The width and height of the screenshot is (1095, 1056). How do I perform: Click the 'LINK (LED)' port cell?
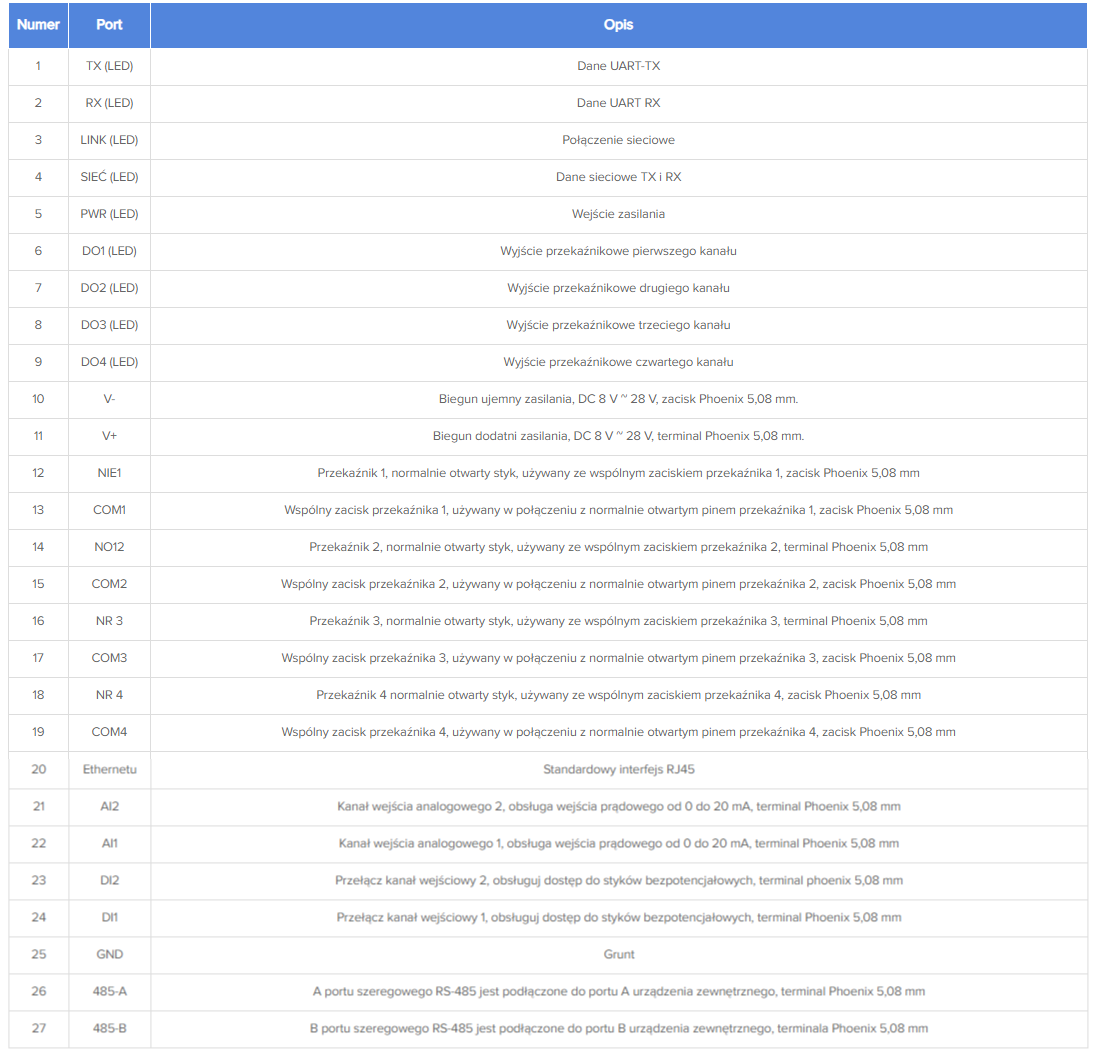pyautogui.click(x=110, y=140)
